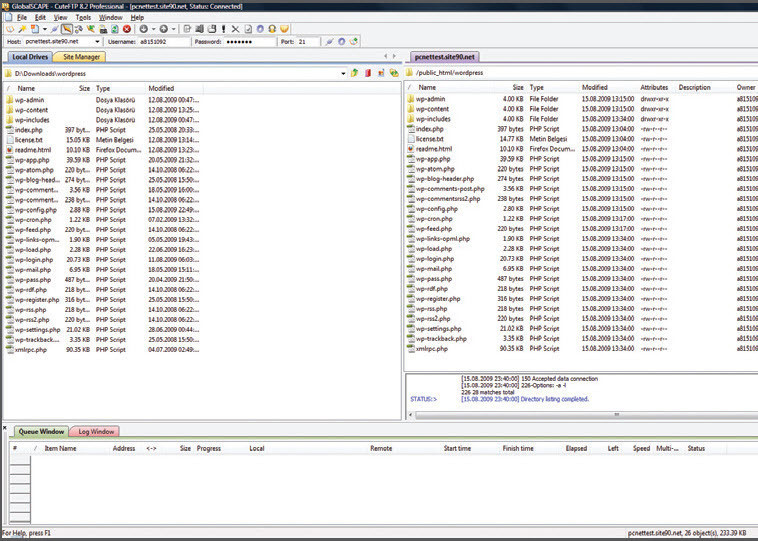Expand the Upload icon's dropdown arrow
The image size is (758, 541).
coord(174,29)
